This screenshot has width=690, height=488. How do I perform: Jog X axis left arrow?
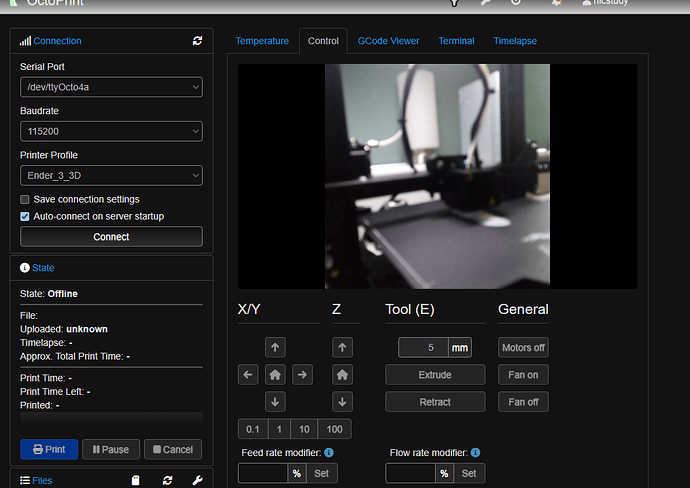click(x=248, y=375)
